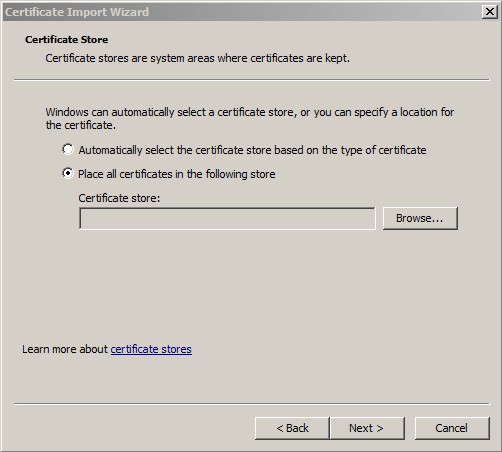Click the 'Certificate stores are system areas' description

[198, 58]
